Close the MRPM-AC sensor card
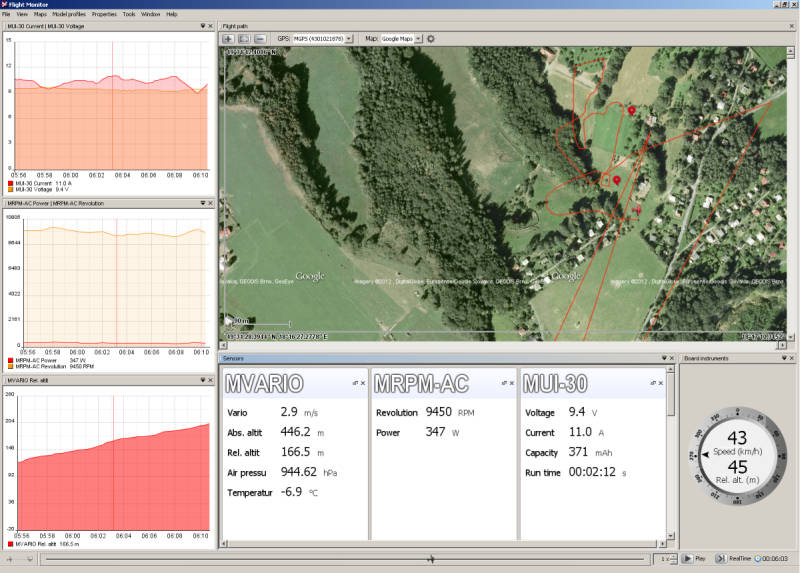The width and height of the screenshot is (800, 573). point(511,383)
